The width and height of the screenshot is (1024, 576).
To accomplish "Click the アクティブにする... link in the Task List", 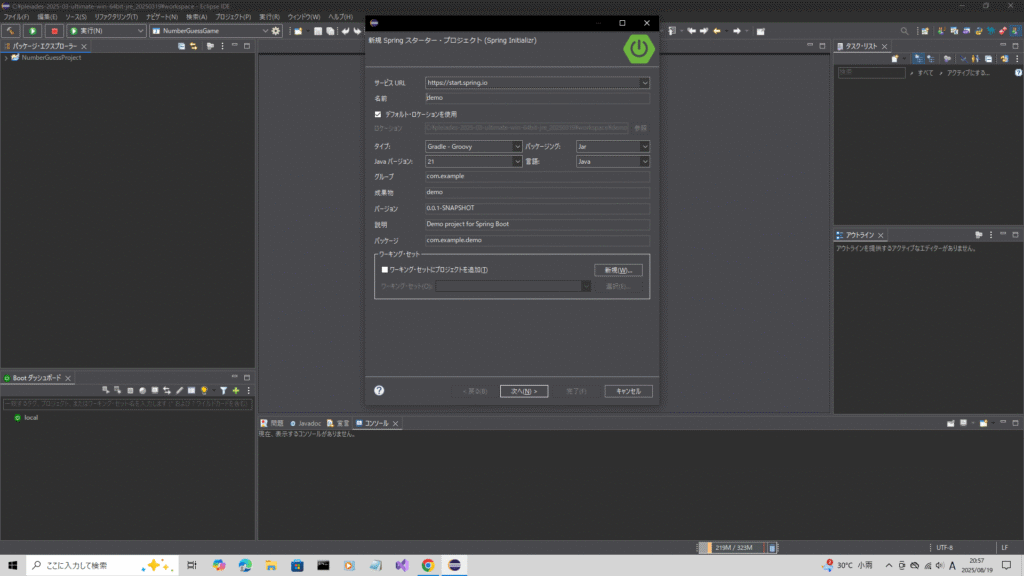I will (968, 73).
